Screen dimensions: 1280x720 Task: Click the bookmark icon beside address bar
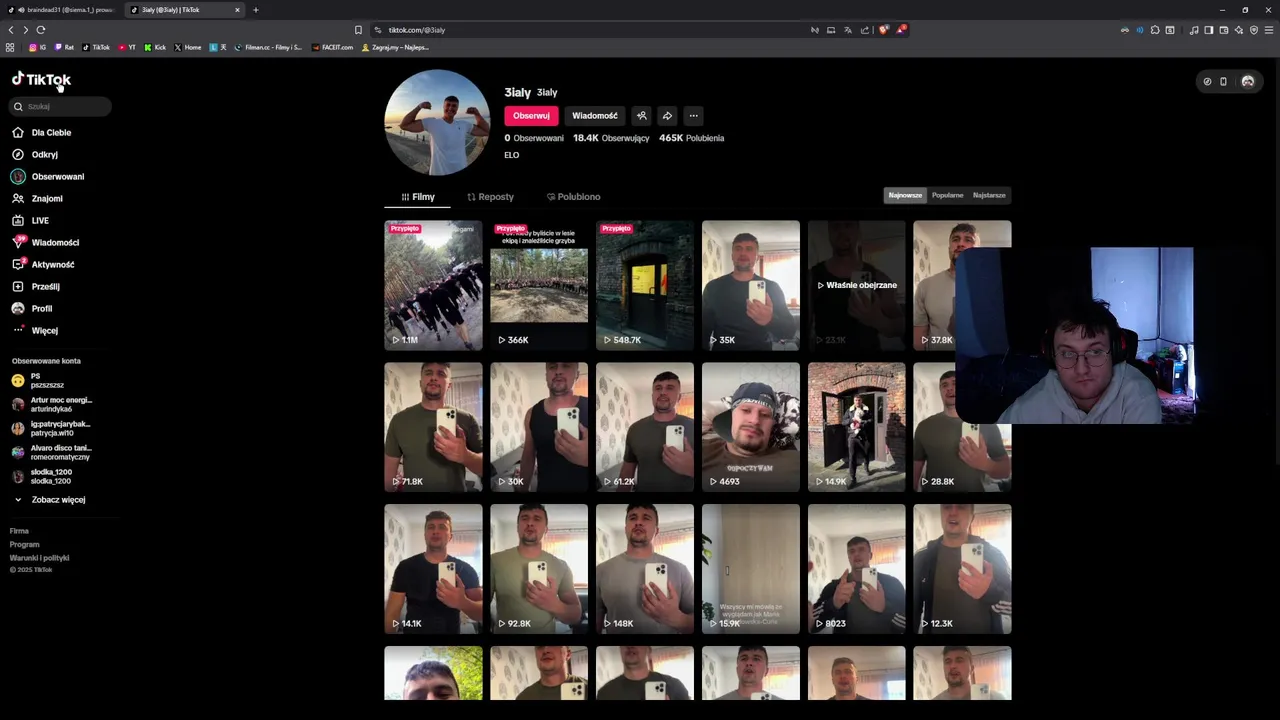pyautogui.click(x=358, y=30)
